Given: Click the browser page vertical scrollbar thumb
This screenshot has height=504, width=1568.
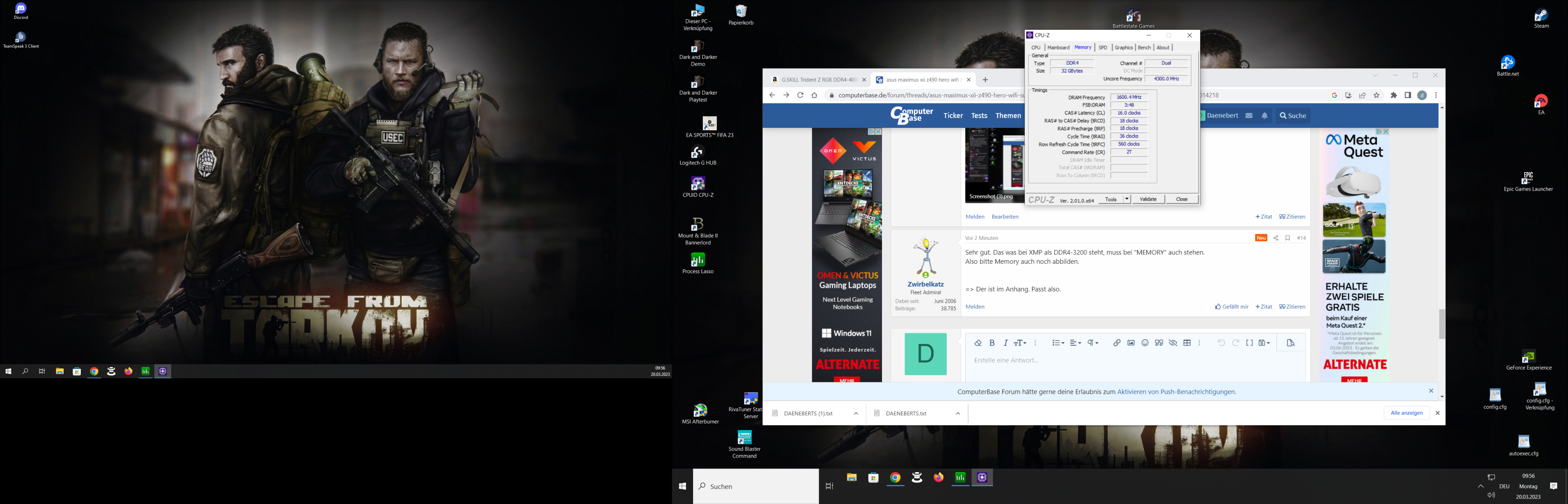Looking at the screenshot, I should coord(1441,324).
